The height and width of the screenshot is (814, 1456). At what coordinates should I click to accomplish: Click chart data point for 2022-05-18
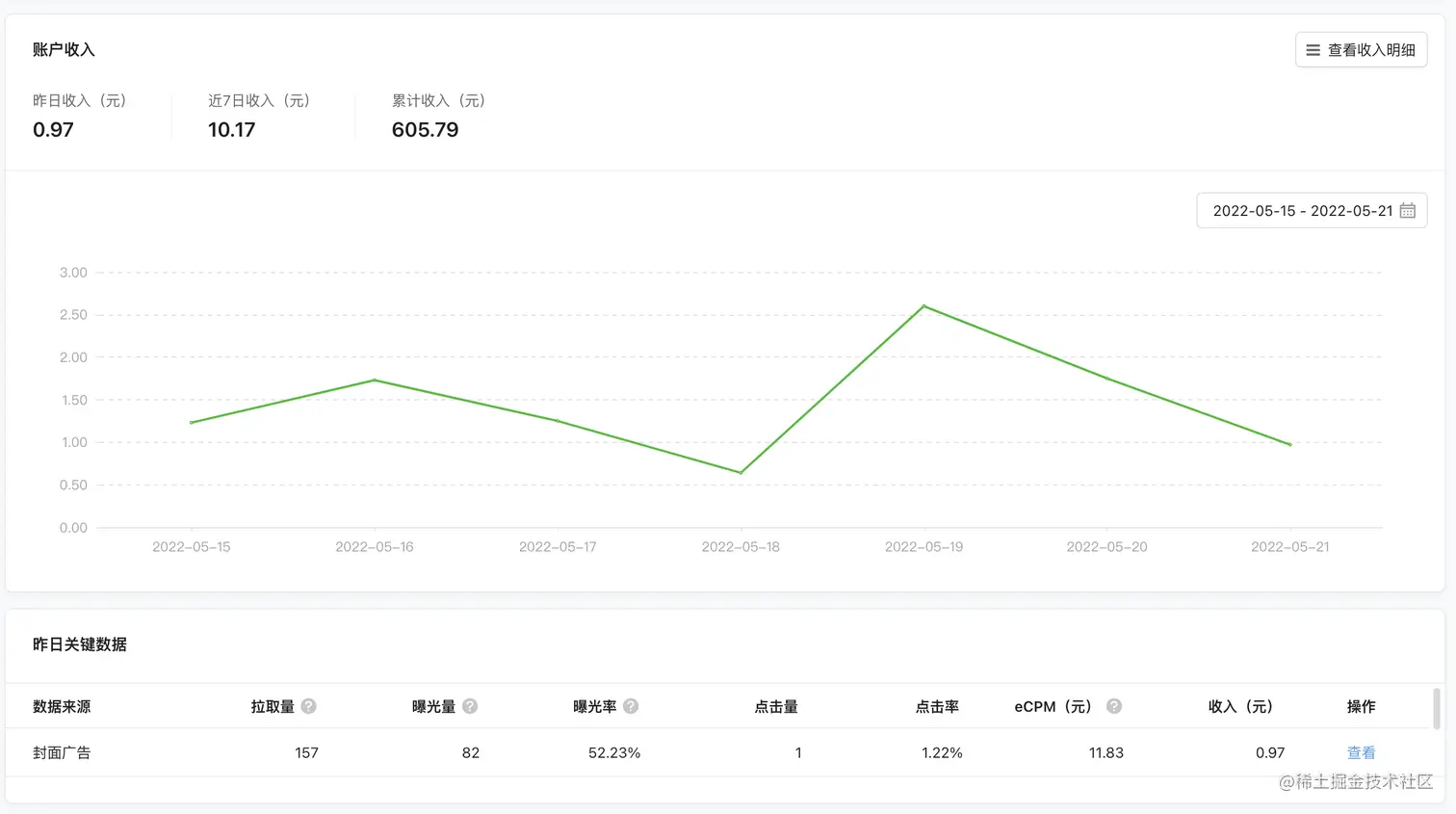pyautogui.click(x=741, y=472)
